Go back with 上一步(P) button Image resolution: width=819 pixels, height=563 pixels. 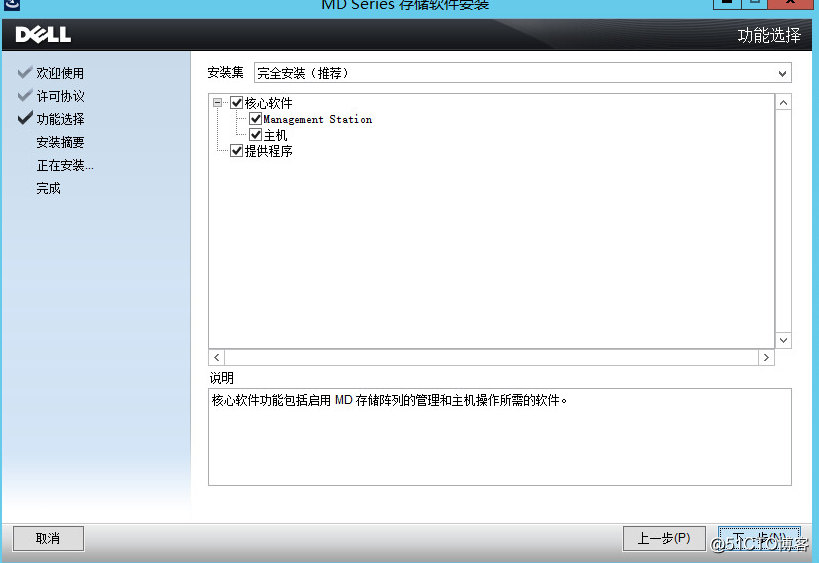coord(664,538)
